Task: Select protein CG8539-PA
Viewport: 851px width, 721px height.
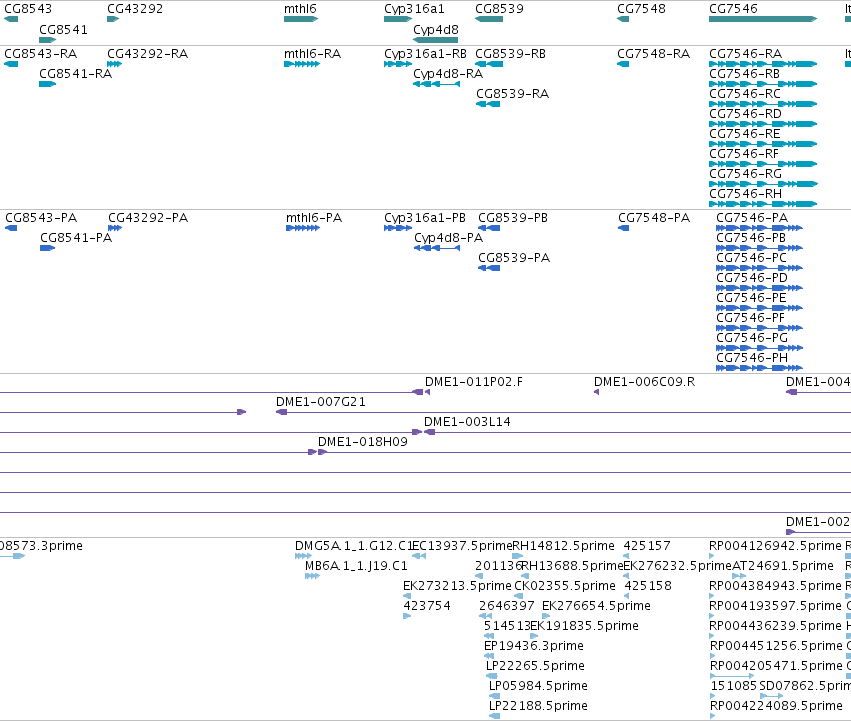Action: coord(514,258)
